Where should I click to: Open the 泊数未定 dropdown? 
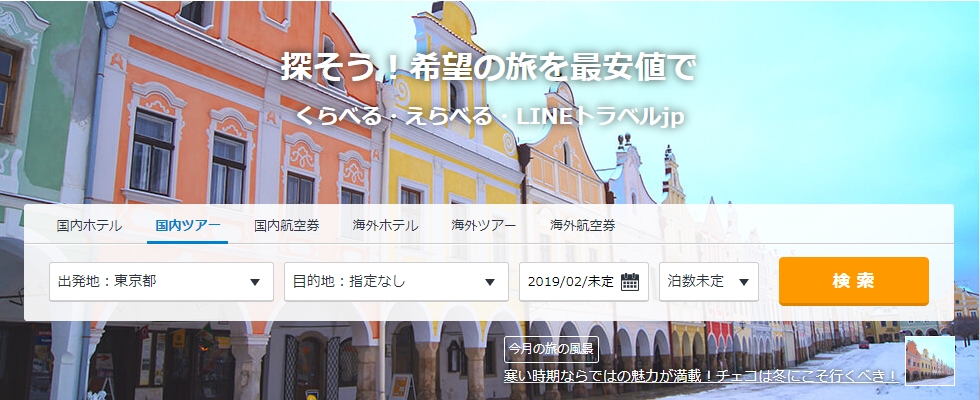(x=709, y=282)
